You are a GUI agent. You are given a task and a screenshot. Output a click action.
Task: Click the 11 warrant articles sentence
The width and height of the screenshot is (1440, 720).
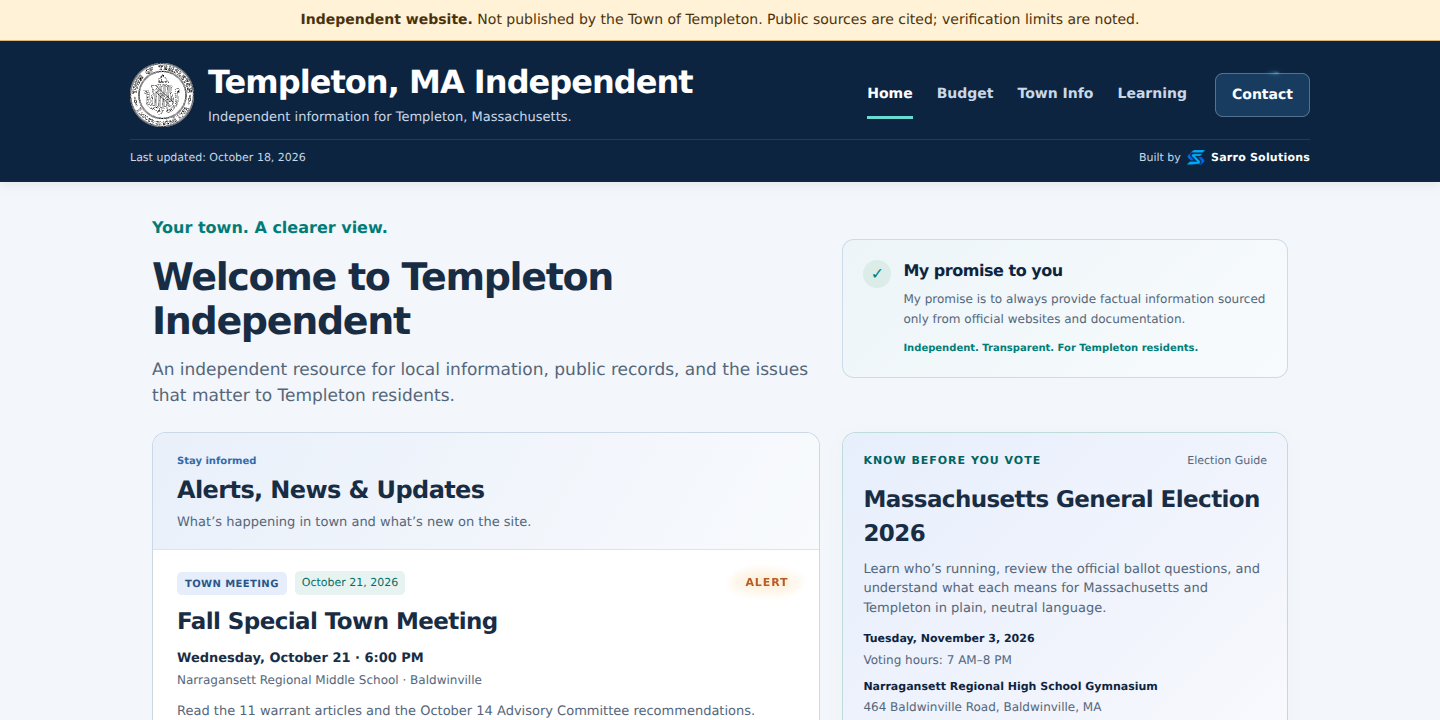(x=466, y=711)
